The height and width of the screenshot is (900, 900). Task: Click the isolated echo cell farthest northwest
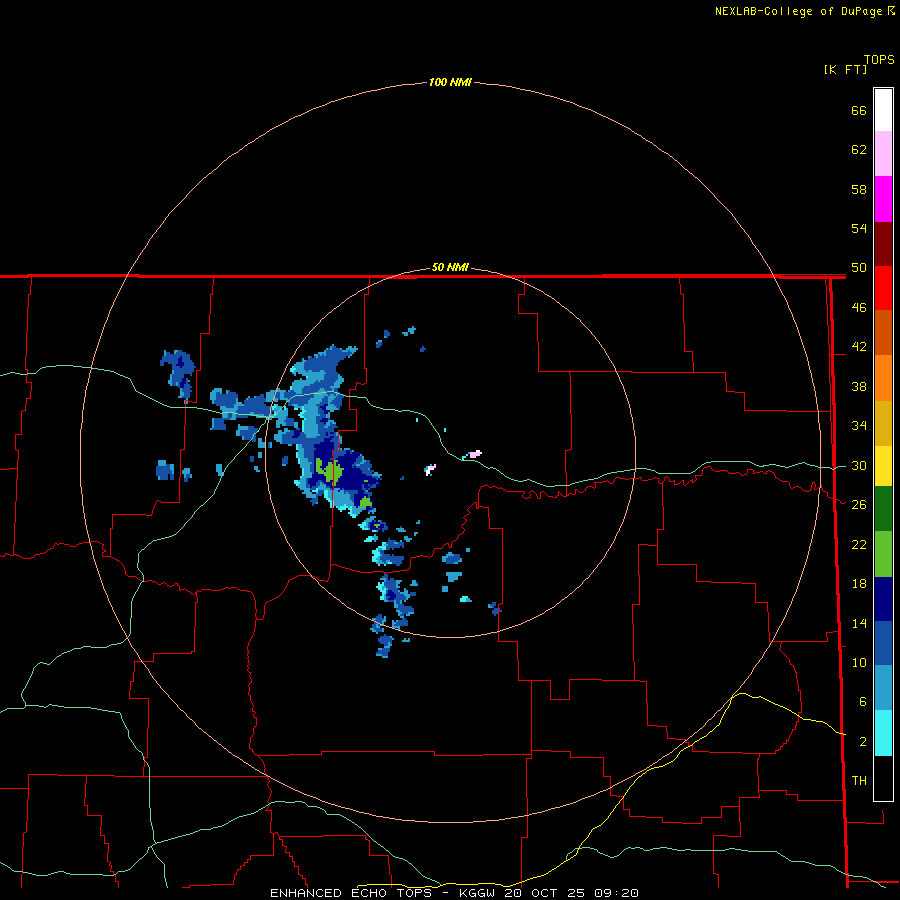click(x=179, y=373)
